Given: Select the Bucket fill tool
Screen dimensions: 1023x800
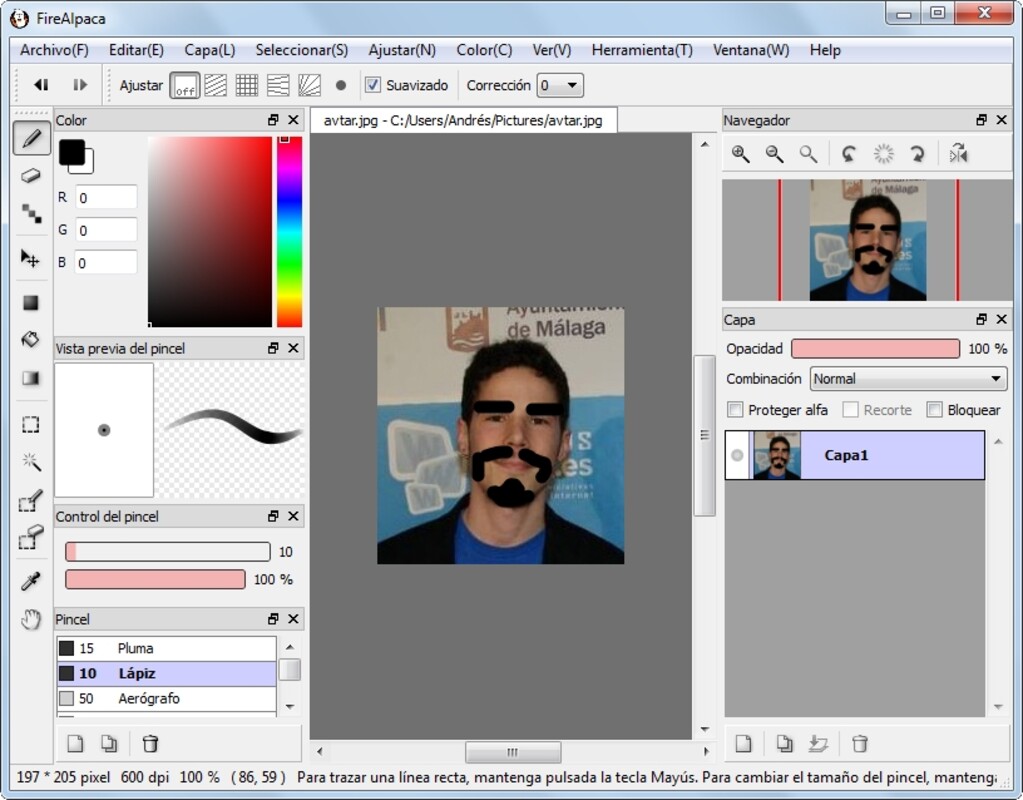Looking at the screenshot, I should (x=31, y=340).
